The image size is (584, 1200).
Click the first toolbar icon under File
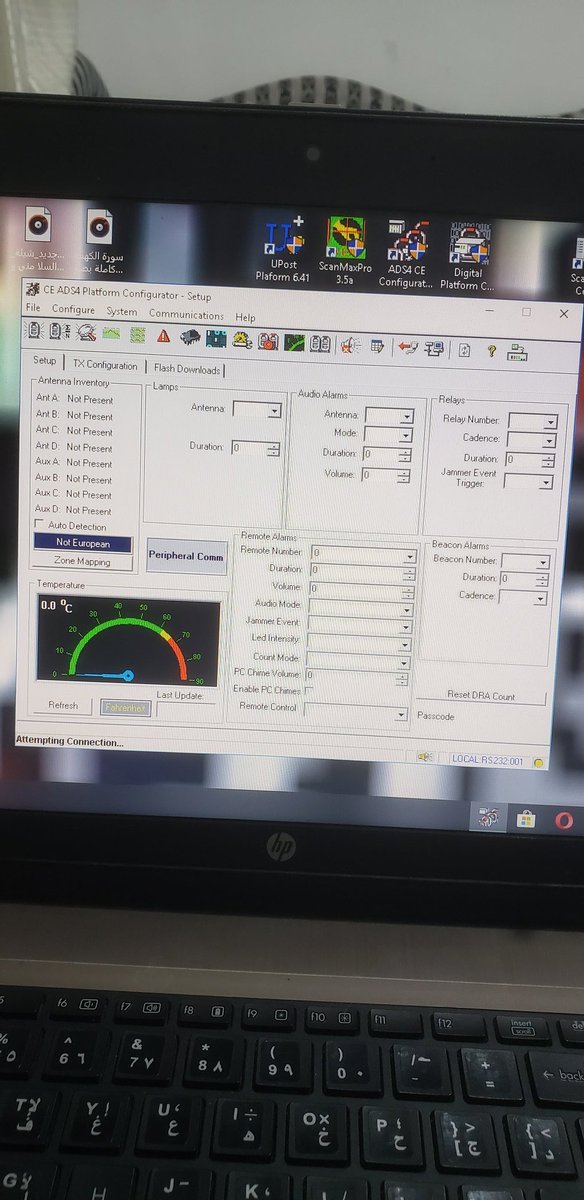[x=32, y=331]
